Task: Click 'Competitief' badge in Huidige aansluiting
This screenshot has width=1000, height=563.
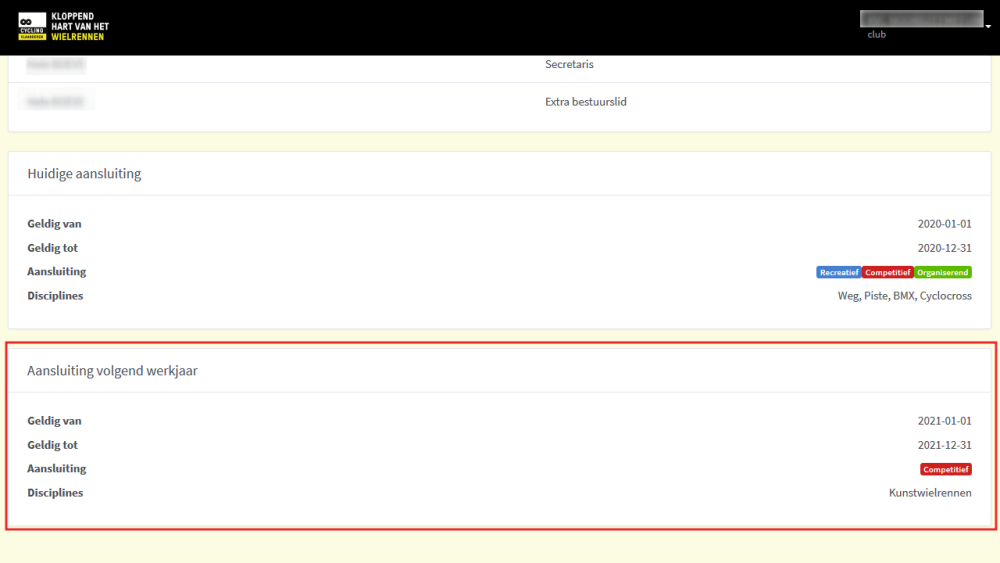Action: click(x=887, y=272)
